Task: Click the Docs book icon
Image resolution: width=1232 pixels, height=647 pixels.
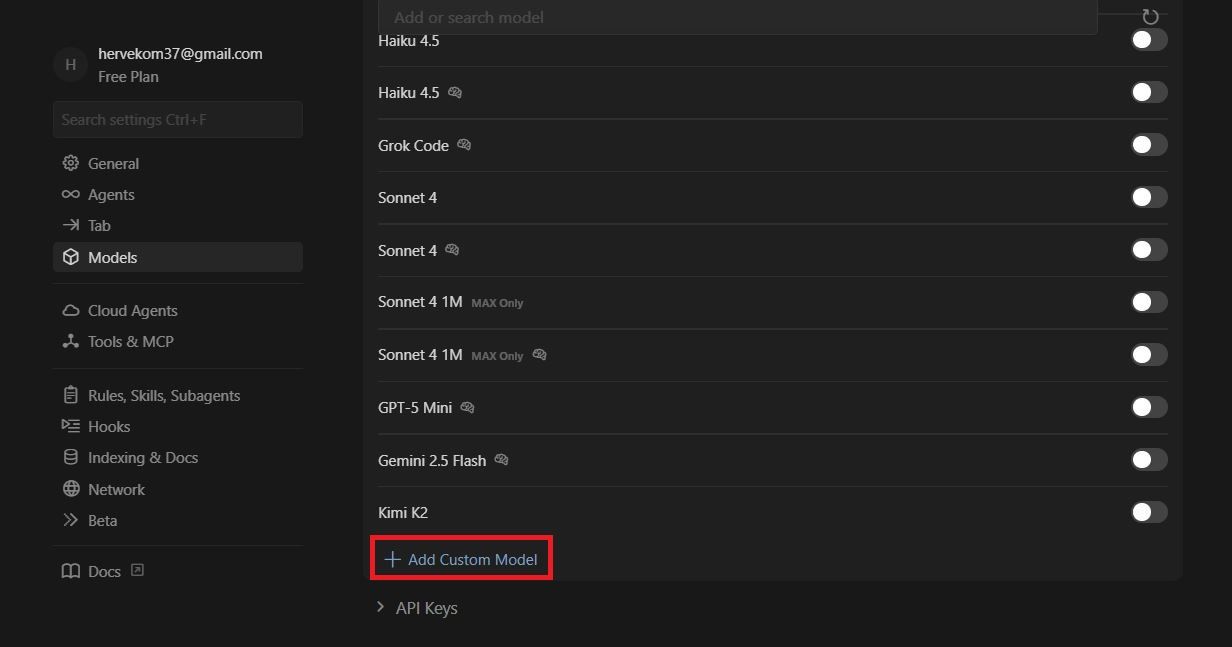Action: coord(70,571)
